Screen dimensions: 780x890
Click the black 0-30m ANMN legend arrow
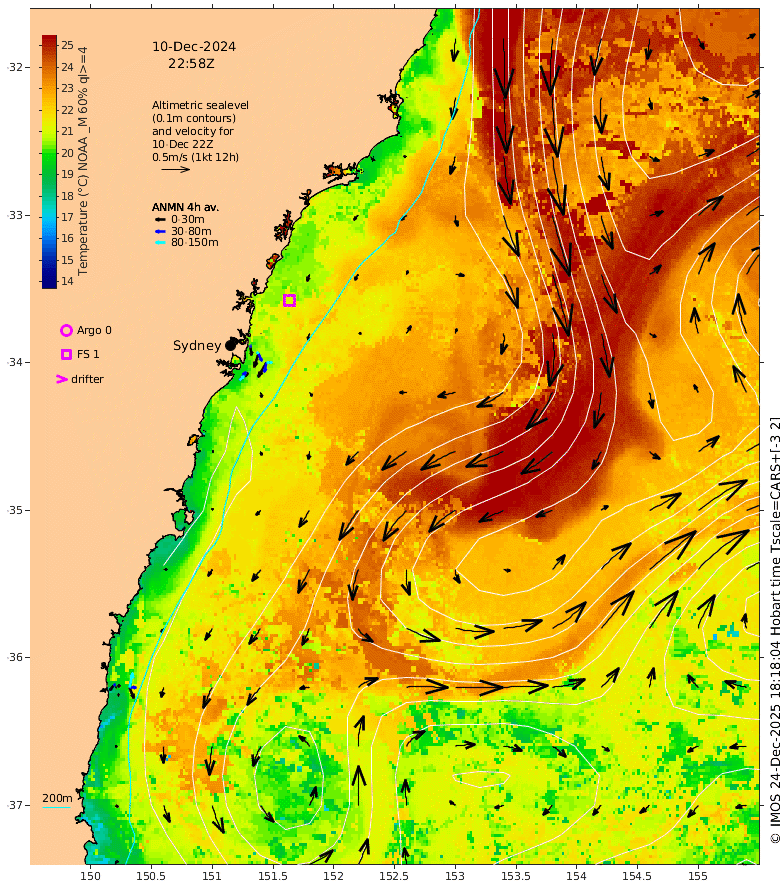point(161,220)
